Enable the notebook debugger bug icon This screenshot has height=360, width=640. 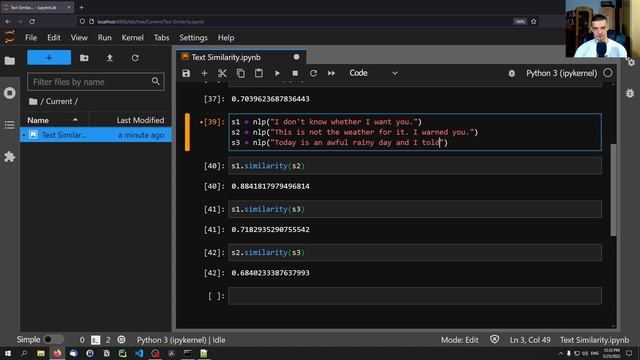pos(511,73)
